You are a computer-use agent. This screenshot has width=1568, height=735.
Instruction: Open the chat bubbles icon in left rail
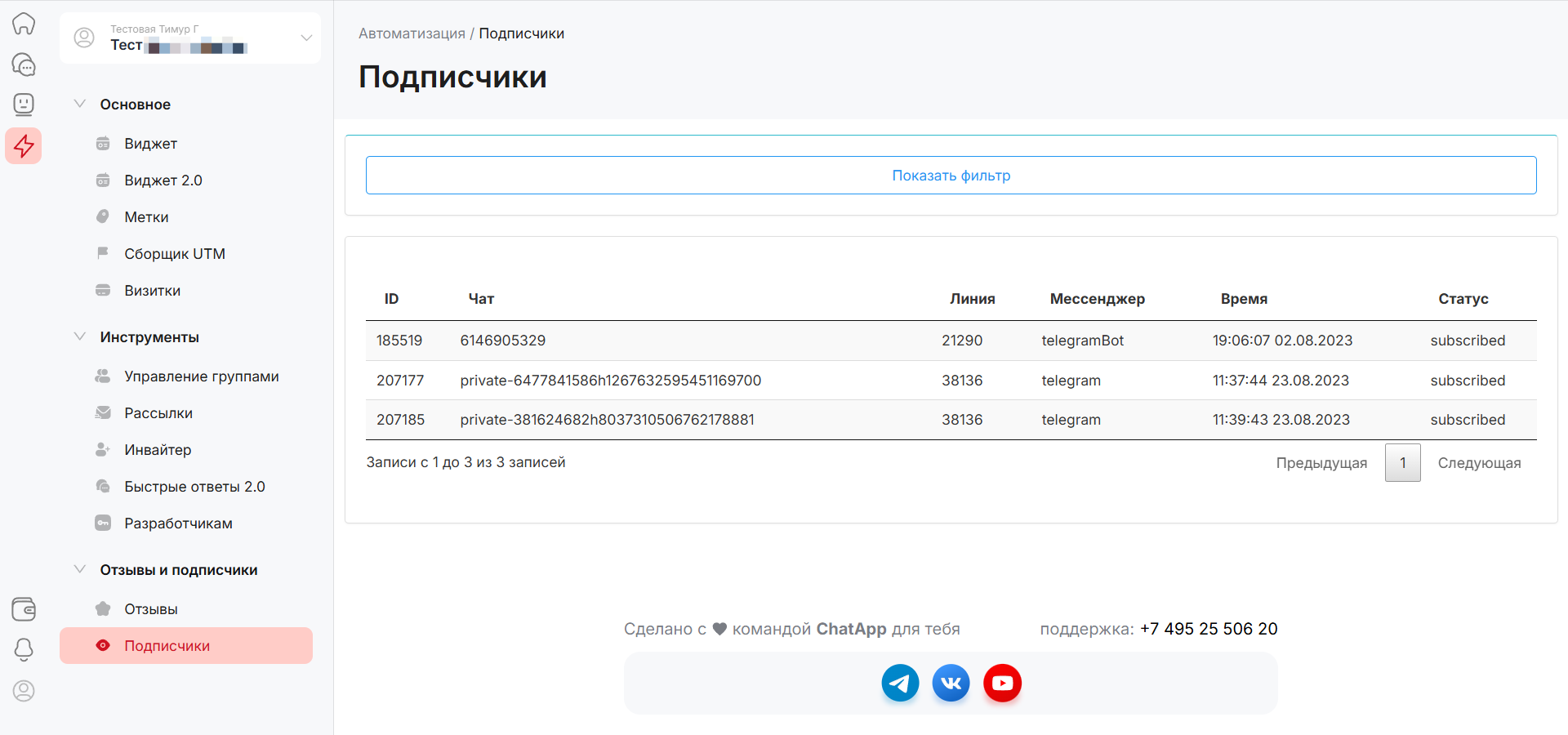click(24, 65)
